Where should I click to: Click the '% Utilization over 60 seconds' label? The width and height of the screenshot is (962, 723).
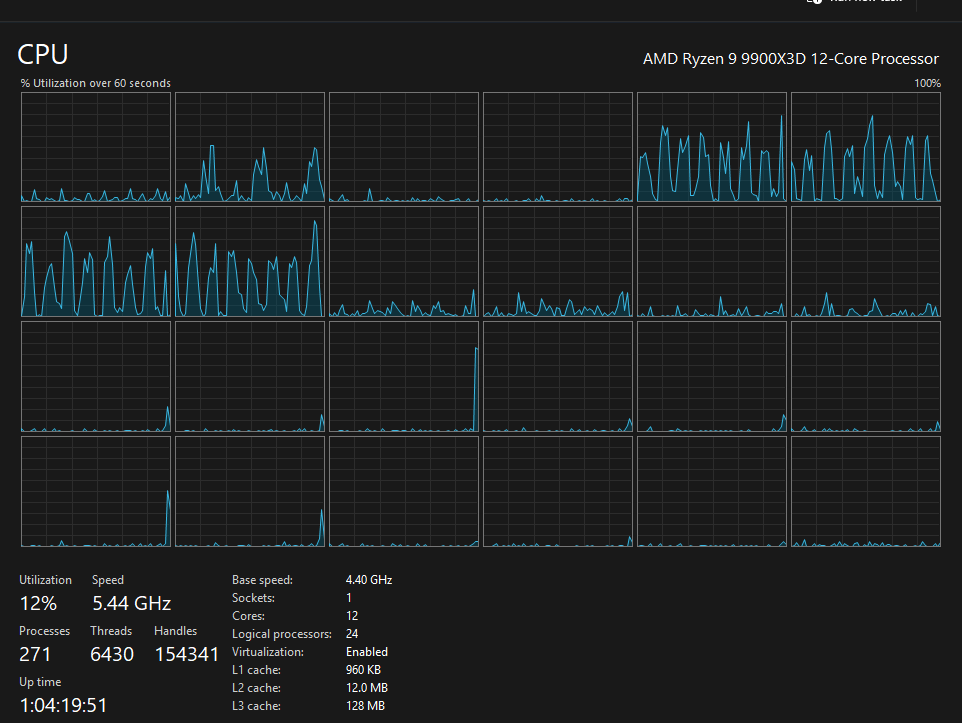[x=96, y=83]
